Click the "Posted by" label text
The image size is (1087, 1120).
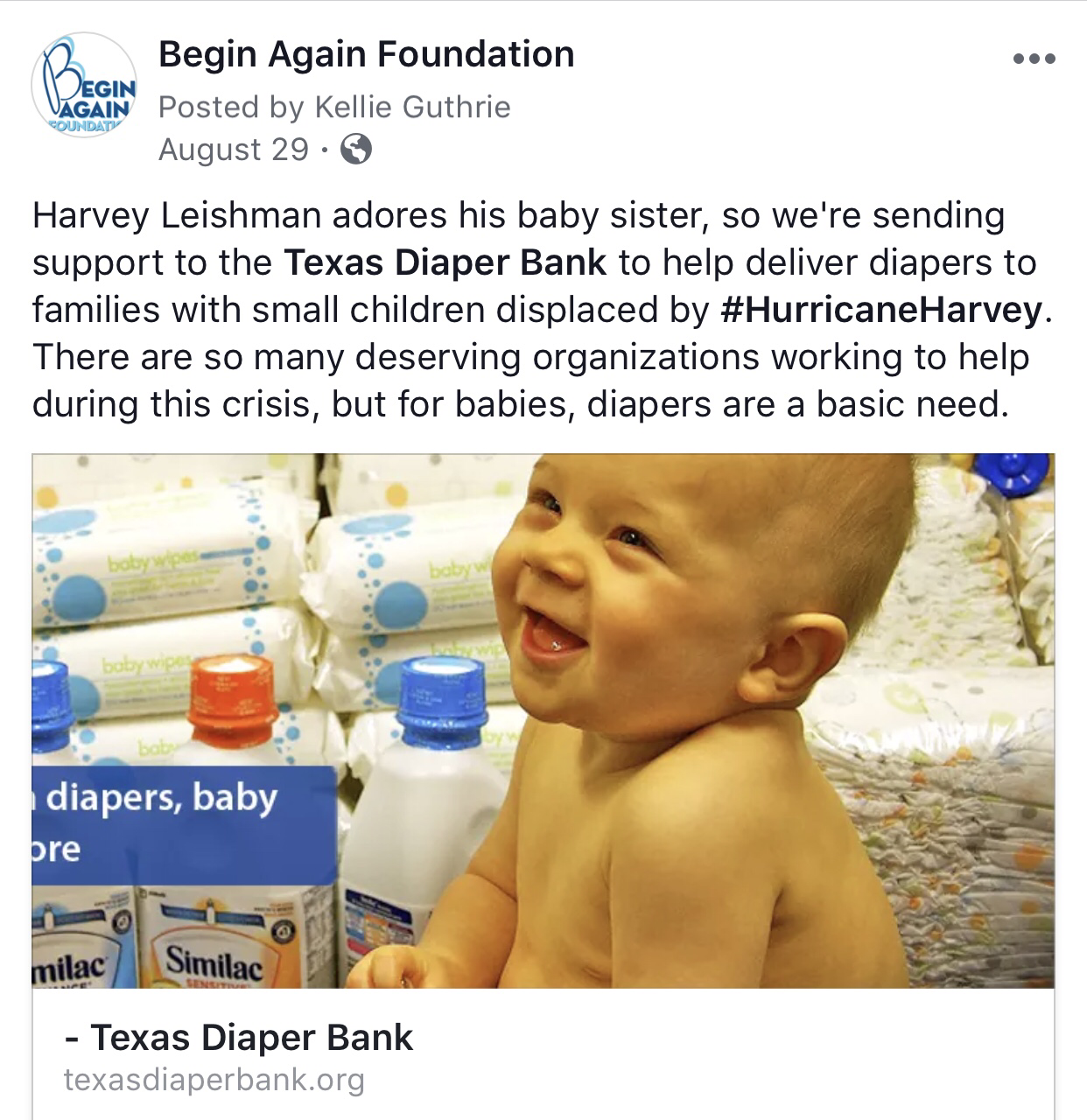pyautogui.click(x=231, y=107)
